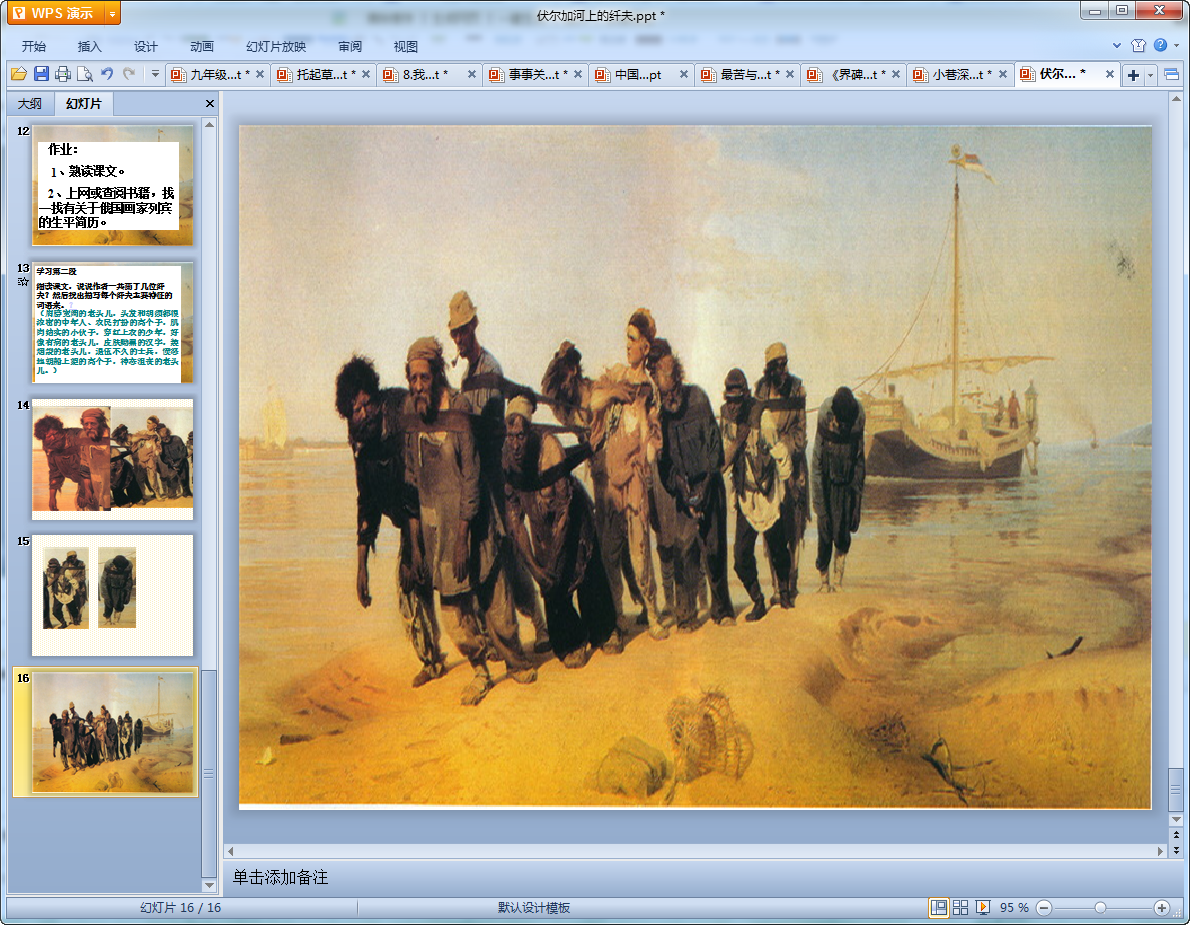This screenshot has width=1190, height=925.
Task: Open the 幻灯片放映 ribbon tab
Action: click(276, 46)
